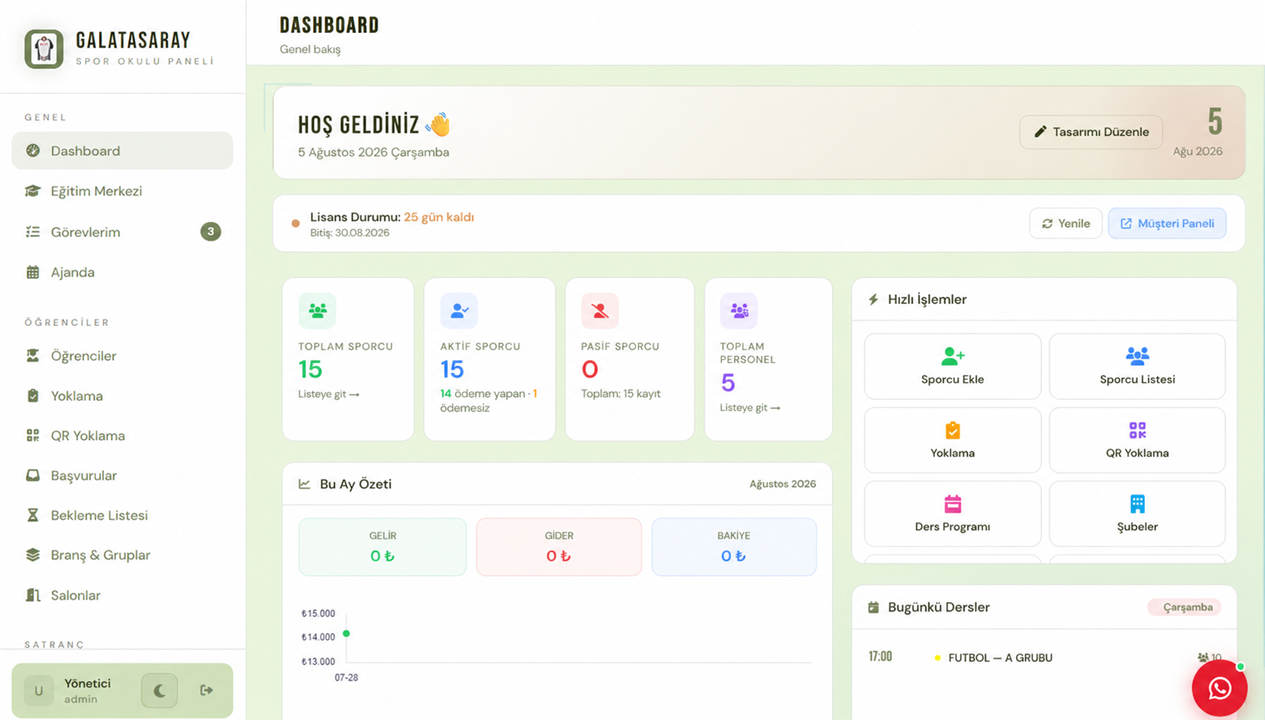
Task: Click Sporcu Ekle quick action
Action: (953, 366)
